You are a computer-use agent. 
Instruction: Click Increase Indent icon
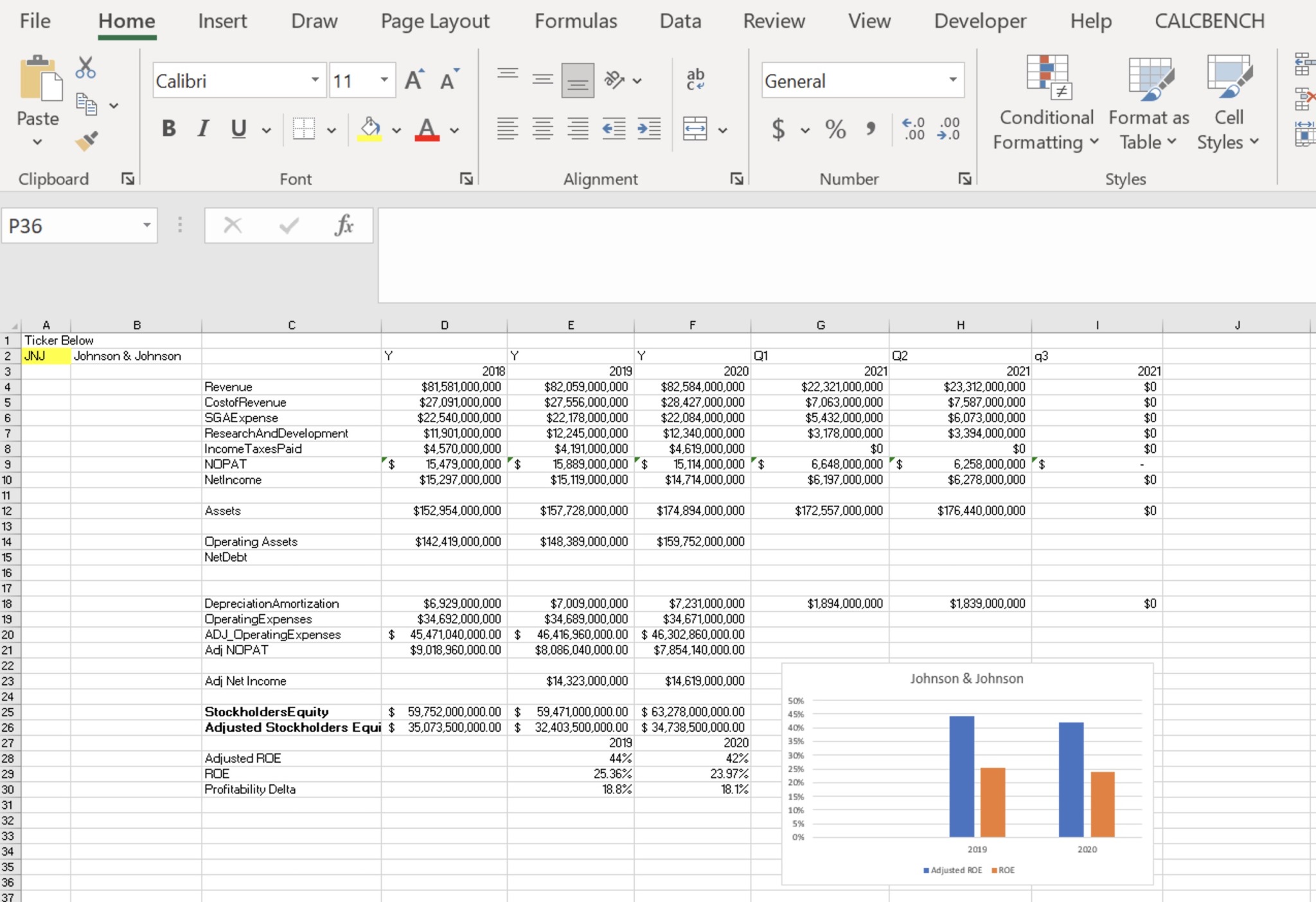point(649,129)
